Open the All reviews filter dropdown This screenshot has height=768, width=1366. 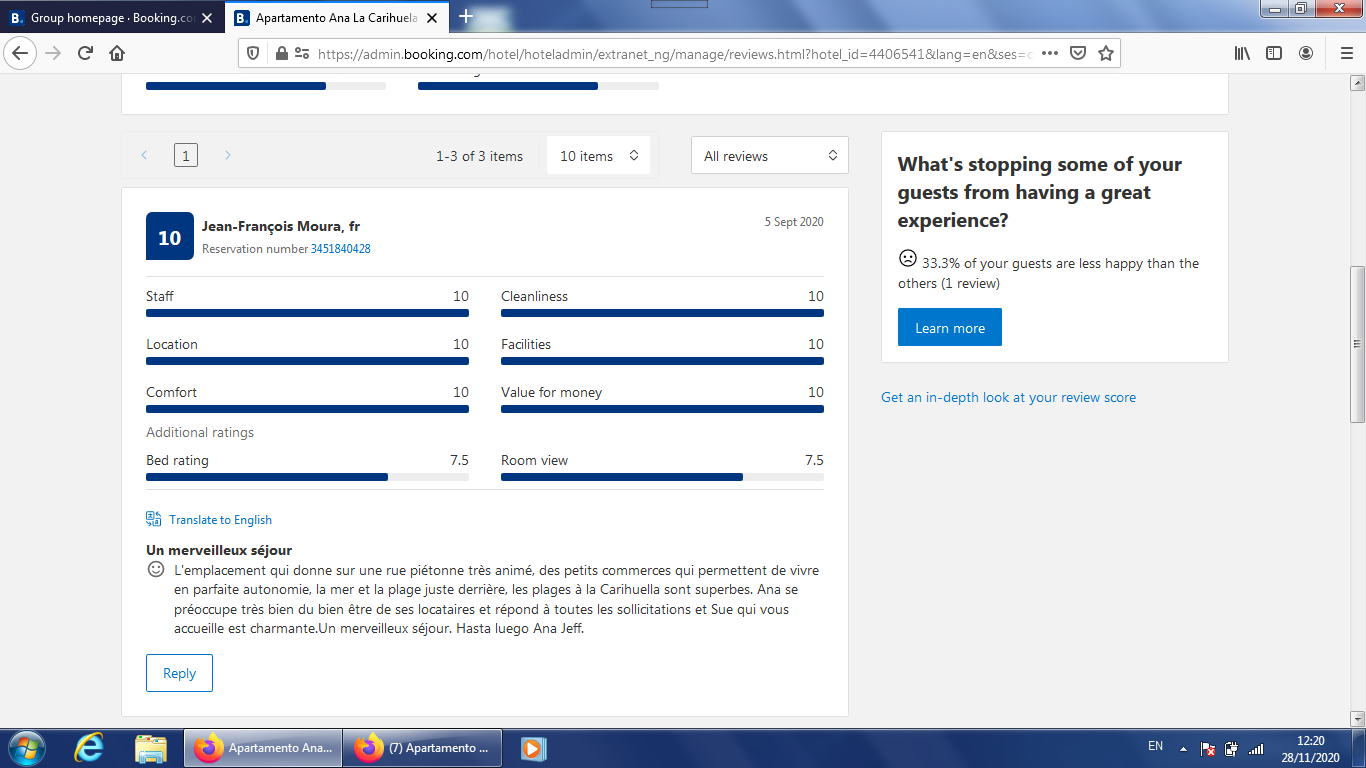(769, 156)
